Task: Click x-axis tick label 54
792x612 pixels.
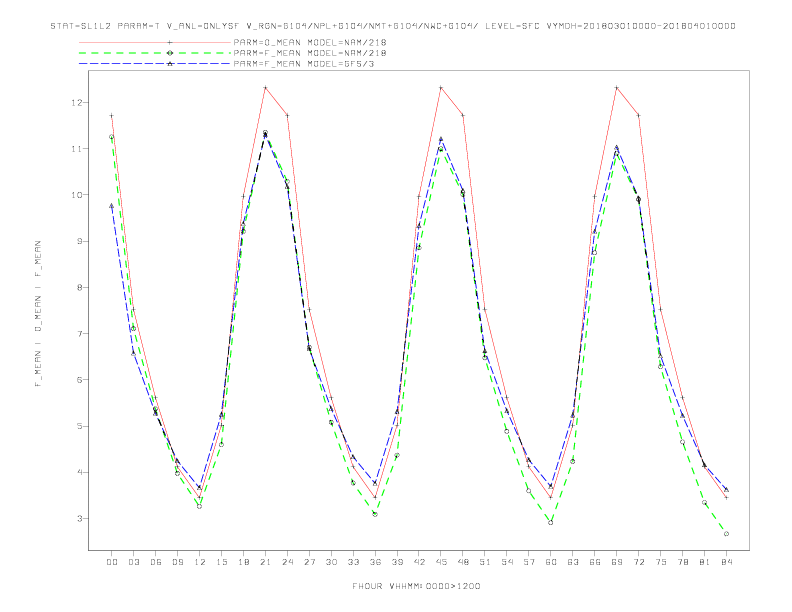Action: point(507,562)
